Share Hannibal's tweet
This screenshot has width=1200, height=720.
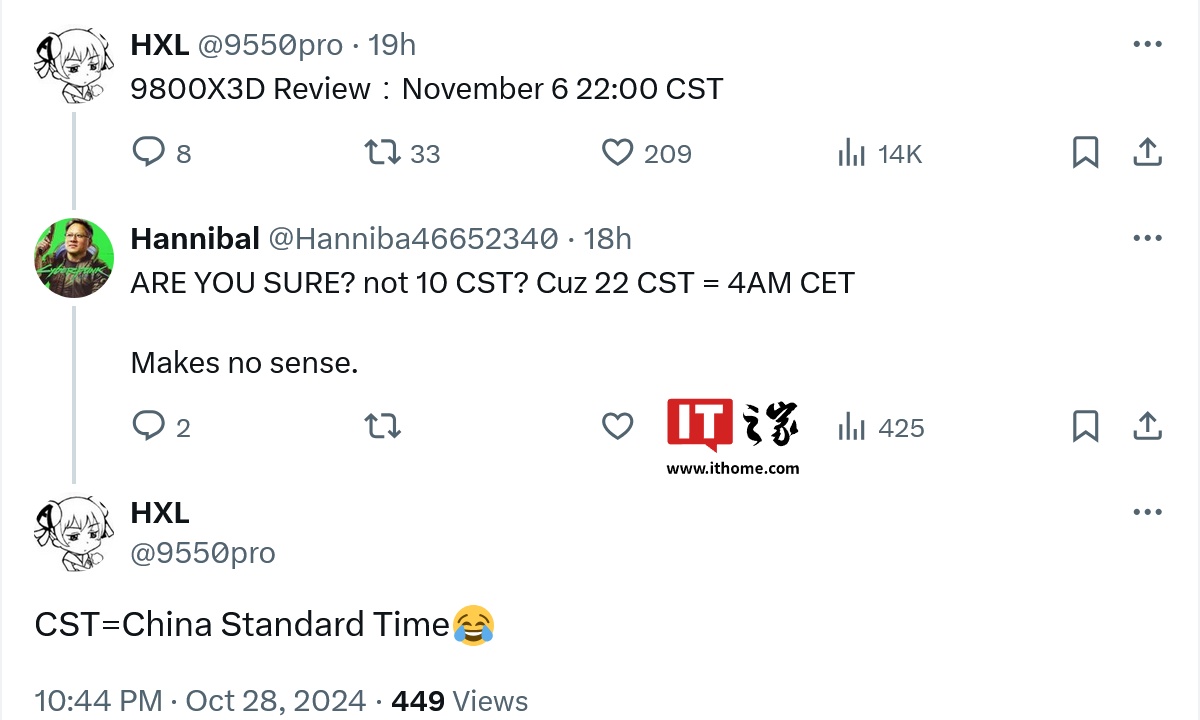pos(1147,427)
